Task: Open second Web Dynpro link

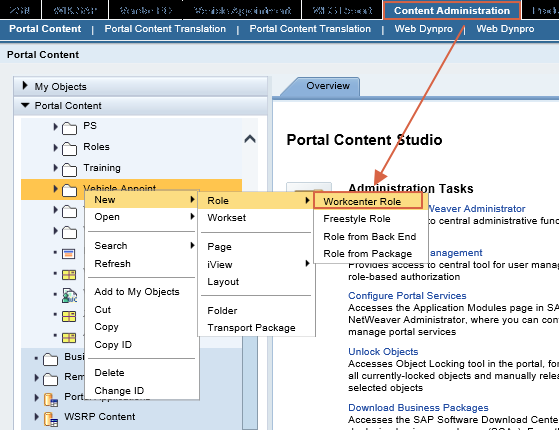Action: click(505, 29)
